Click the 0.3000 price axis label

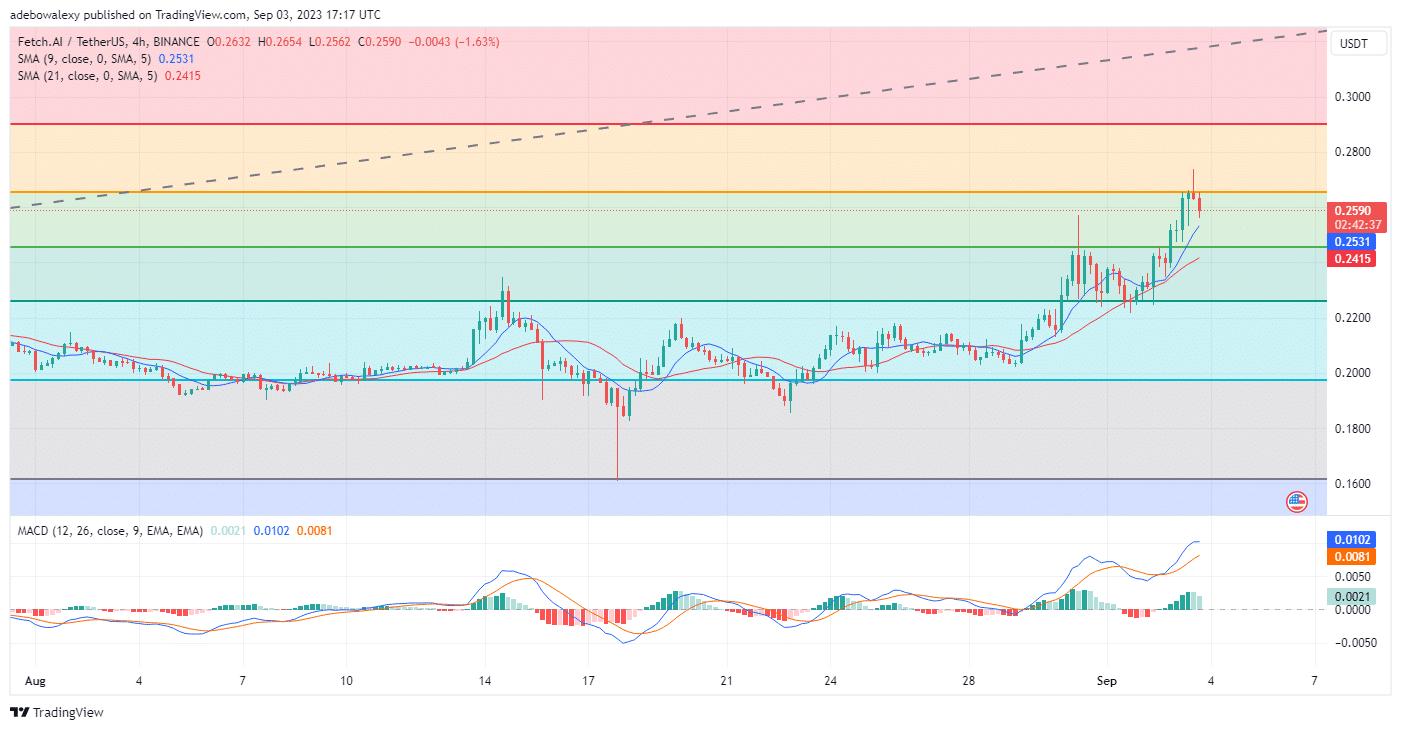(x=1354, y=97)
